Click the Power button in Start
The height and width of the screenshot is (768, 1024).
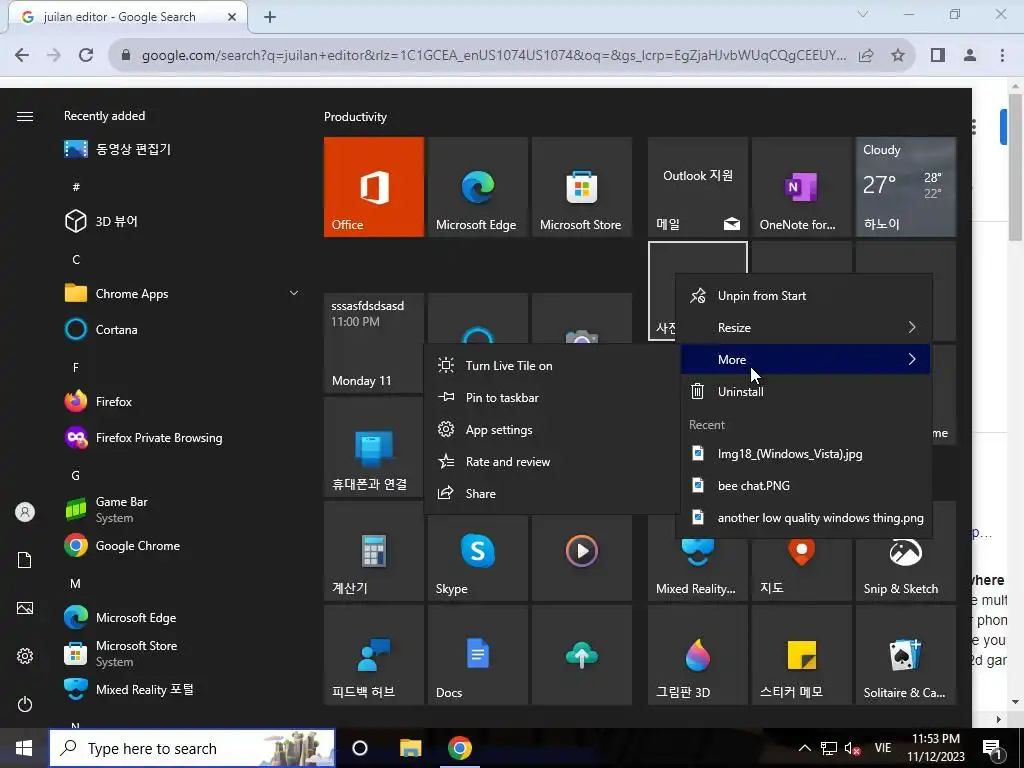[25, 704]
